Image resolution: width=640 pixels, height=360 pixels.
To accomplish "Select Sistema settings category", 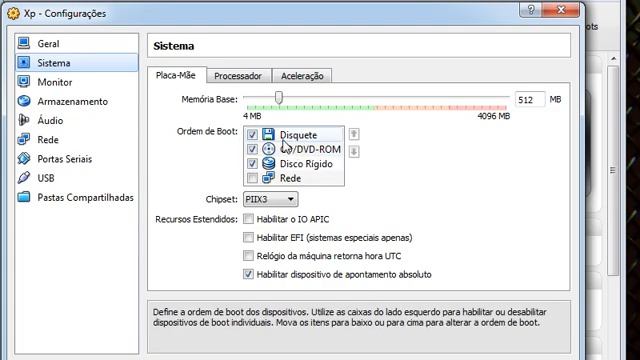I will click(77, 62).
